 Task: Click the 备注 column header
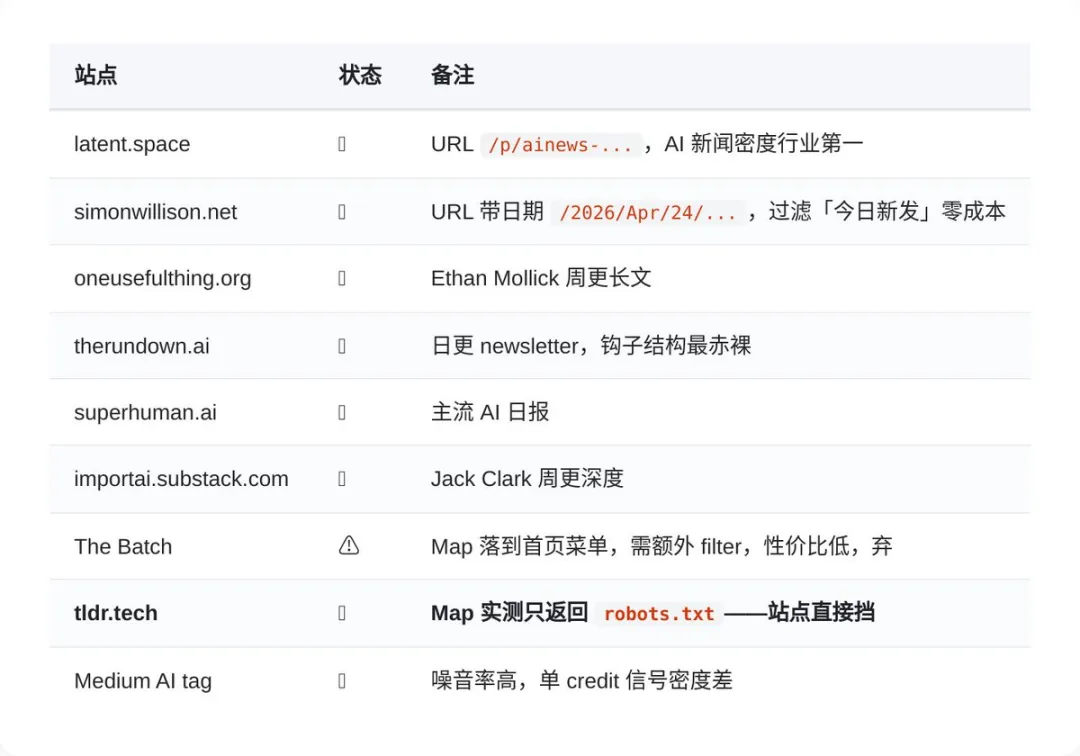[452, 75]
